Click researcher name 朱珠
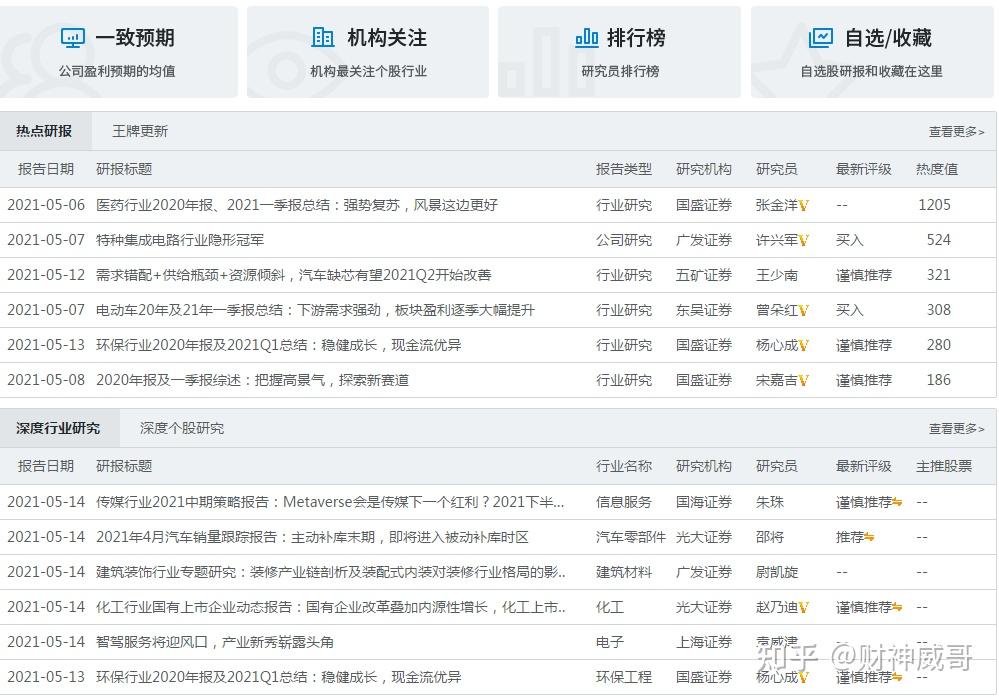Image resolution: width=999 pixels, height=698 pixels. tap(770, 502)
